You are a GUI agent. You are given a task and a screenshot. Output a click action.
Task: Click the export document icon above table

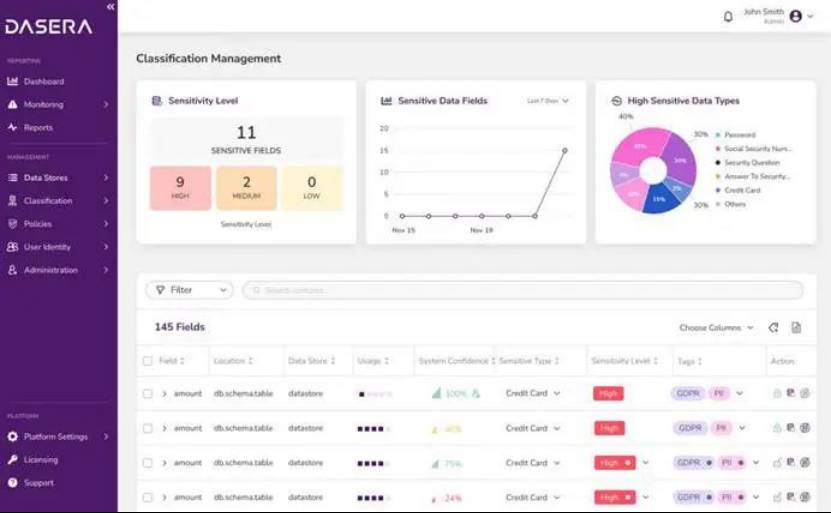[x=796, y=327]
